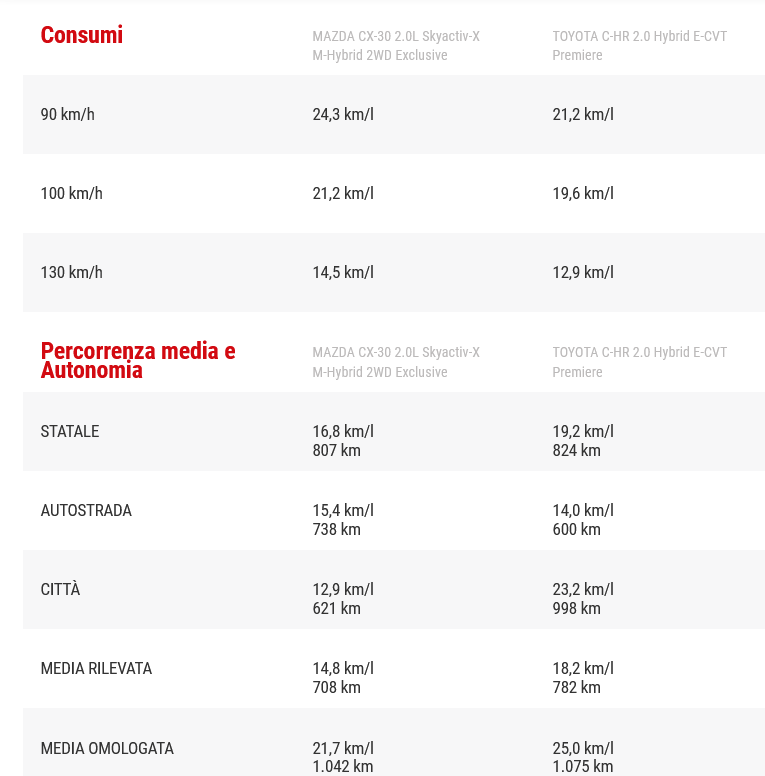This screenshot has height=776, width=765.
Task: Click the Percorrenza media e Autonomia heading
Action: click(138, 361)
